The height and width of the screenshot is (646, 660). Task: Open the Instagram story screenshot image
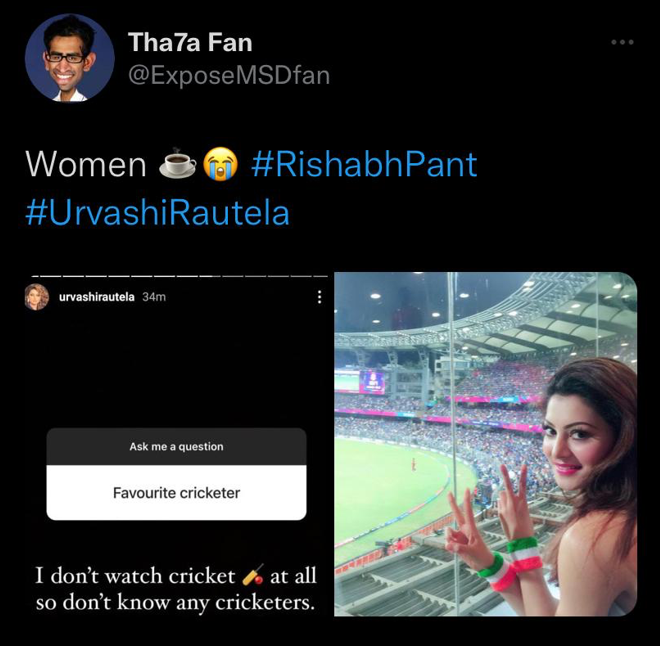pyautogui.click(x=176, y=444)
